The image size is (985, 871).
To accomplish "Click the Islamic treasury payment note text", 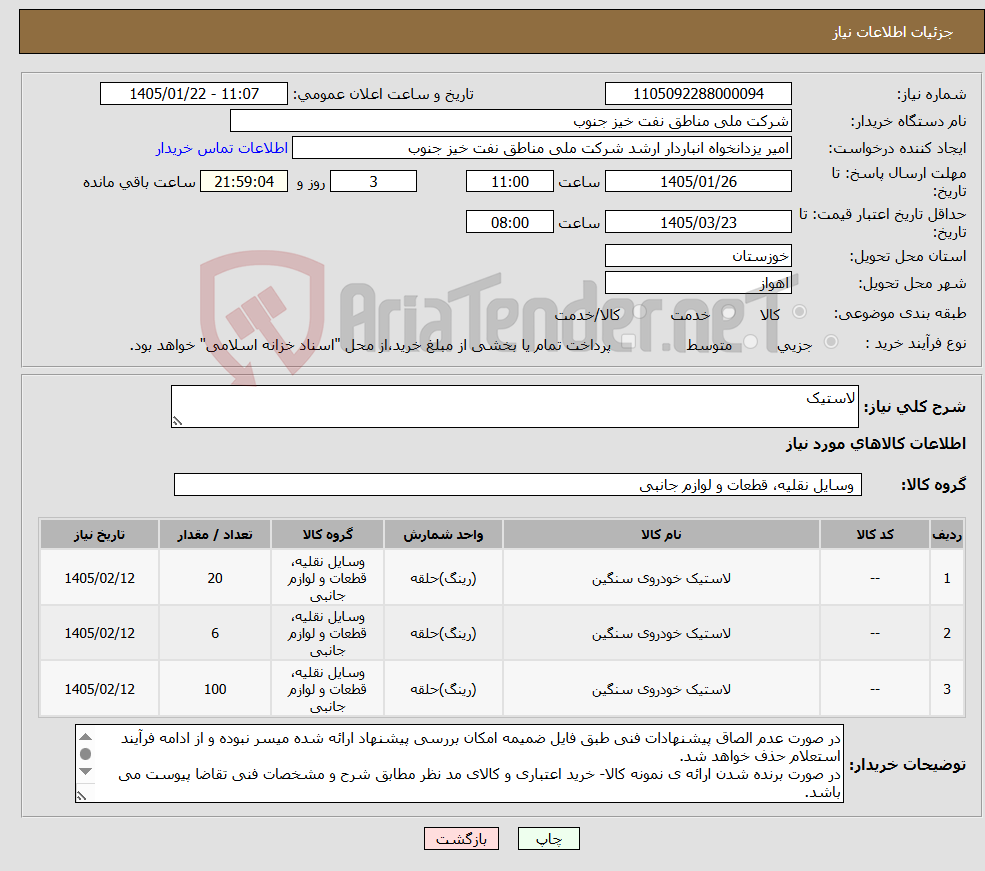I will click(370, 345).
